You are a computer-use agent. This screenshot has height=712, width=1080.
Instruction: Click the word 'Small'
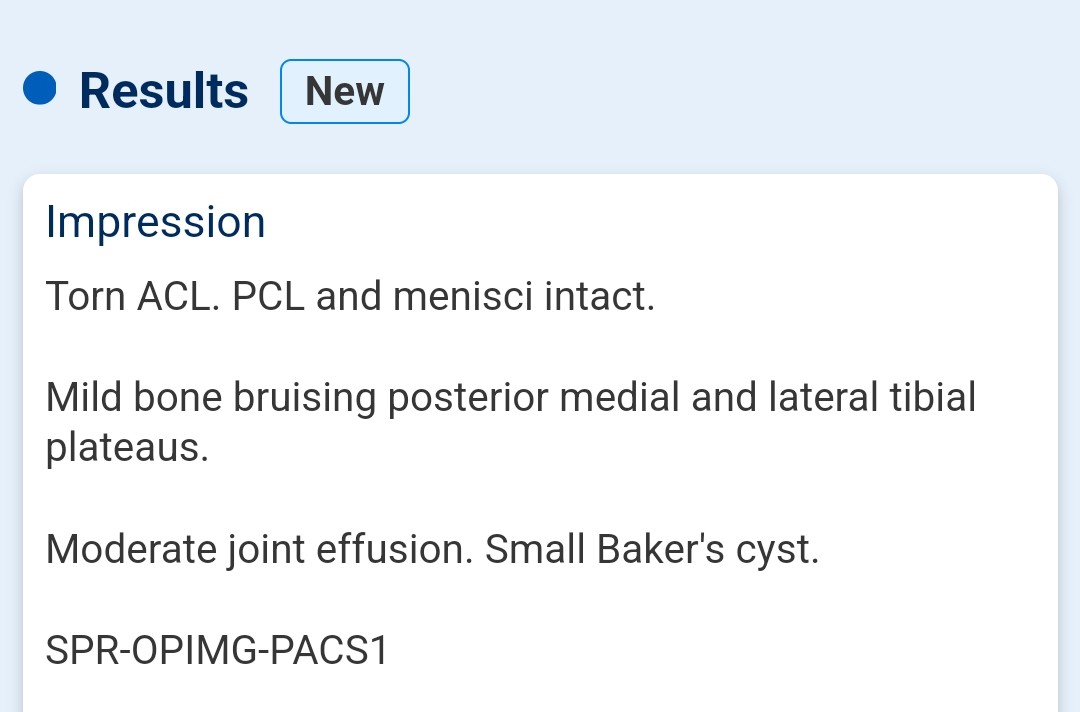point(535,549)
